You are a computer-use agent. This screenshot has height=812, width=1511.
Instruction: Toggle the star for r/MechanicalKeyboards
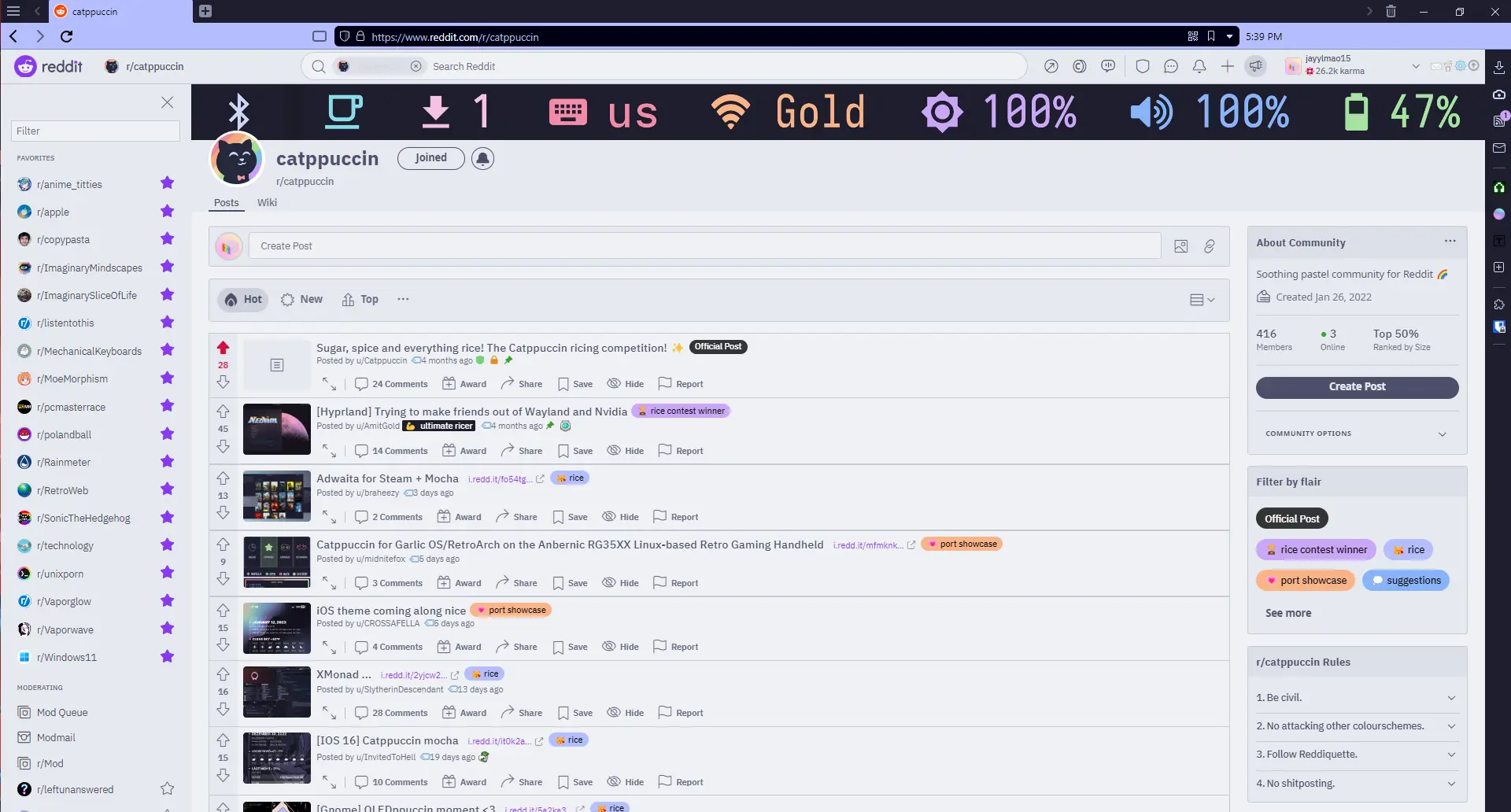pos(167,350)
